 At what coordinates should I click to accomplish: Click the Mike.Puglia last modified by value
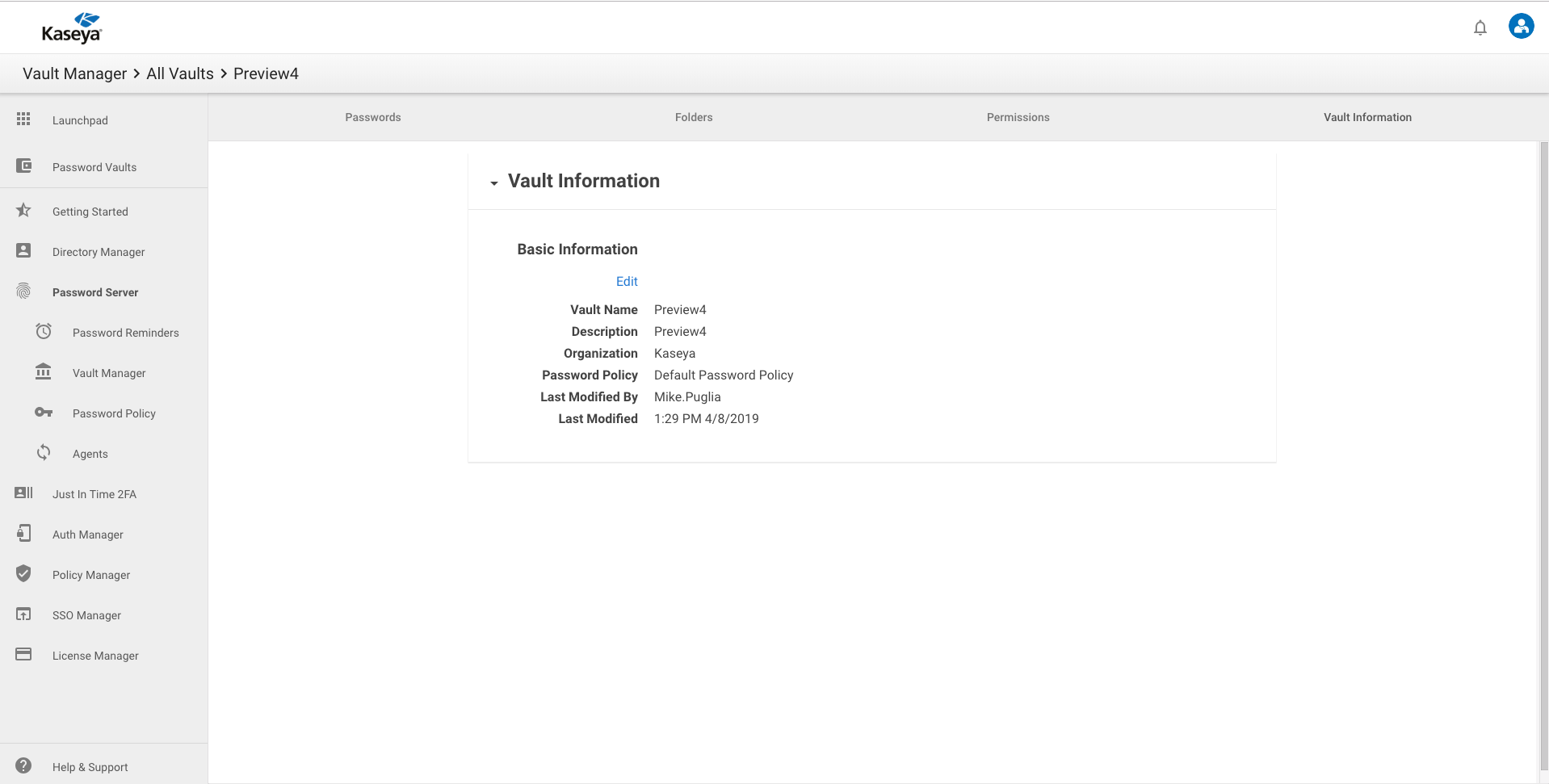pyautogui.click(x=687, y=396)
